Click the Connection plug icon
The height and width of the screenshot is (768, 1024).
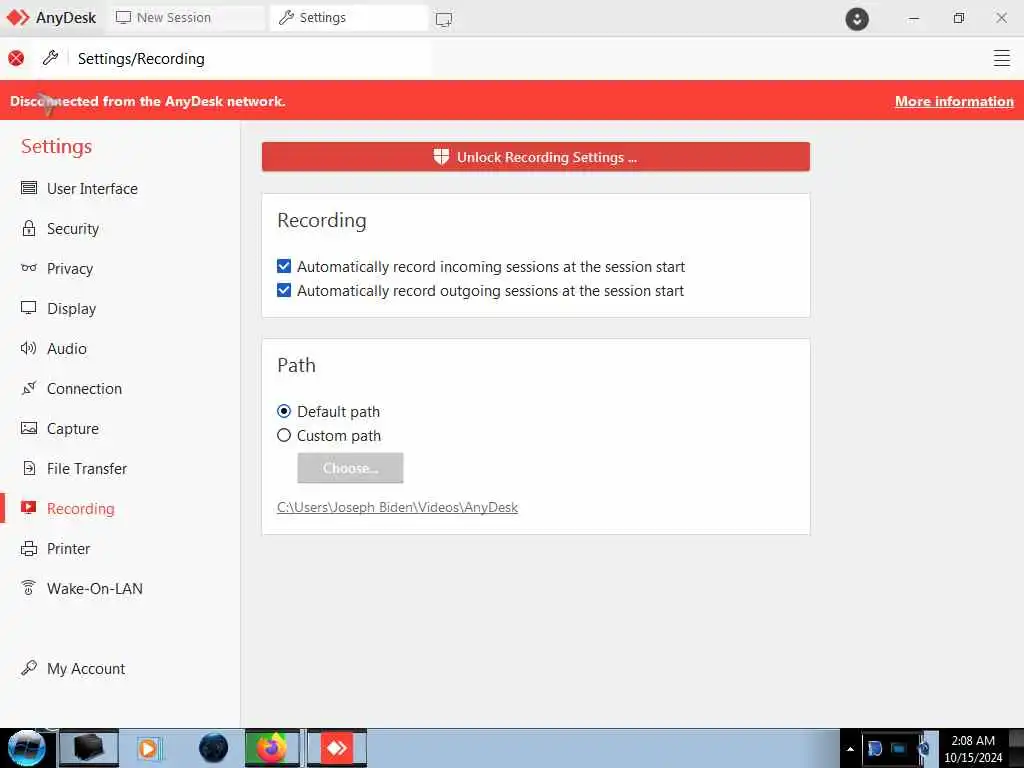(x=29, y=388)
